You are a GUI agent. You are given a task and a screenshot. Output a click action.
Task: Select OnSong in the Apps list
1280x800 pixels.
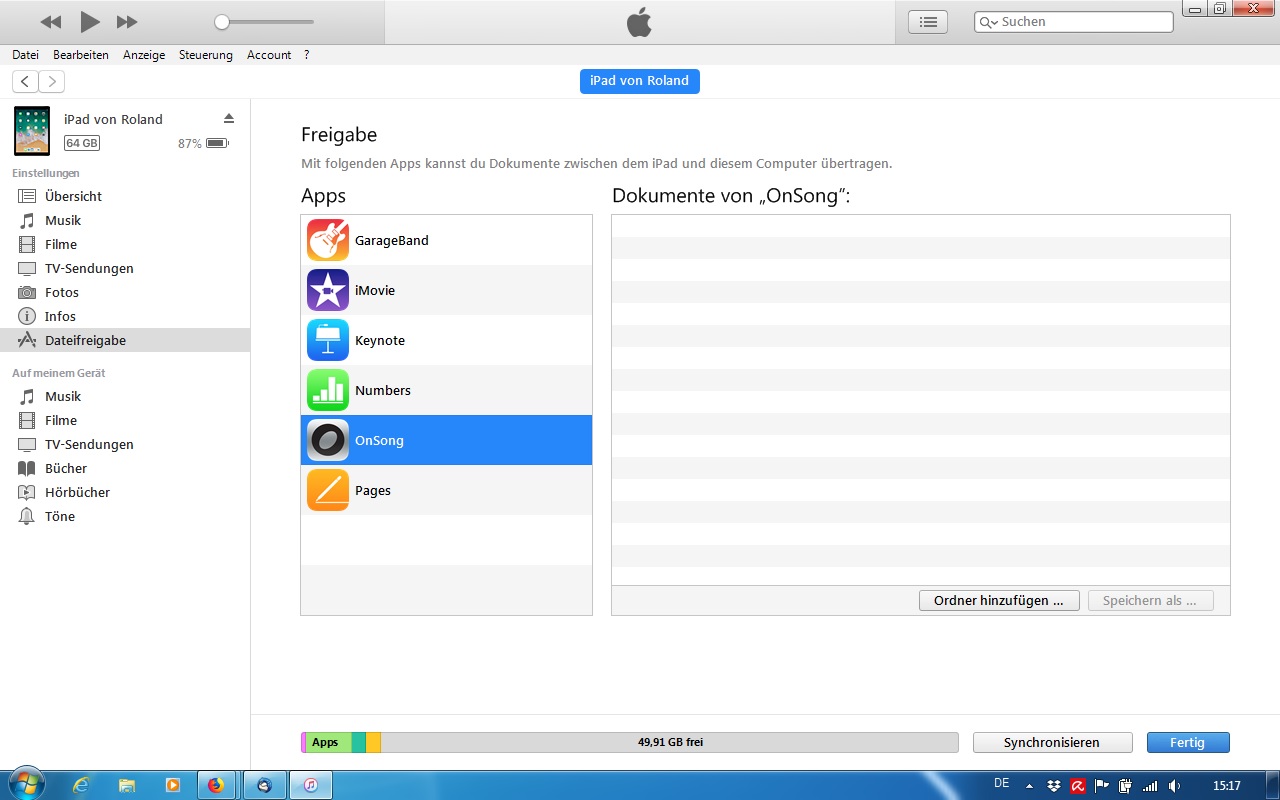click(x=446, y=440)
